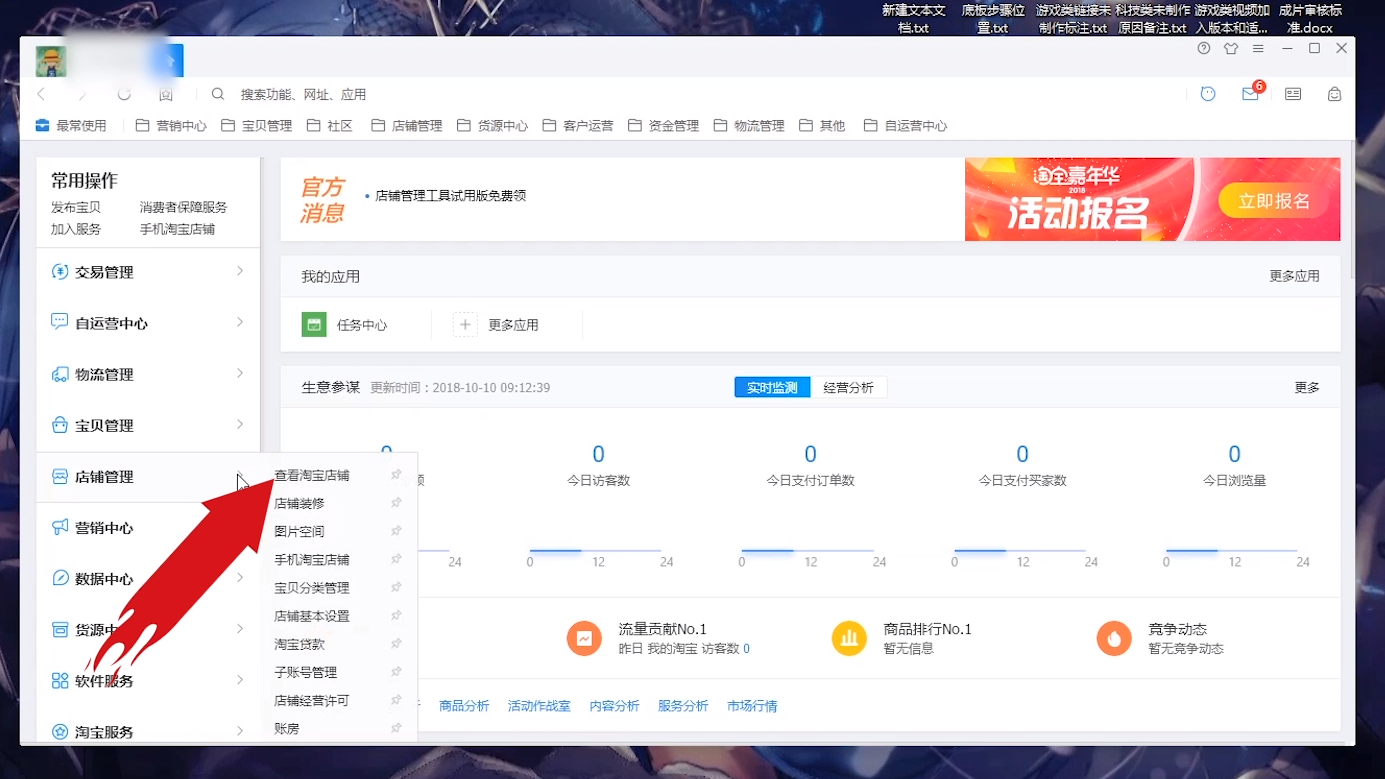Open the skin shirt icon
This screenshot has height=779, width=1385.
pyautogui.click(x=1231, y=48)
